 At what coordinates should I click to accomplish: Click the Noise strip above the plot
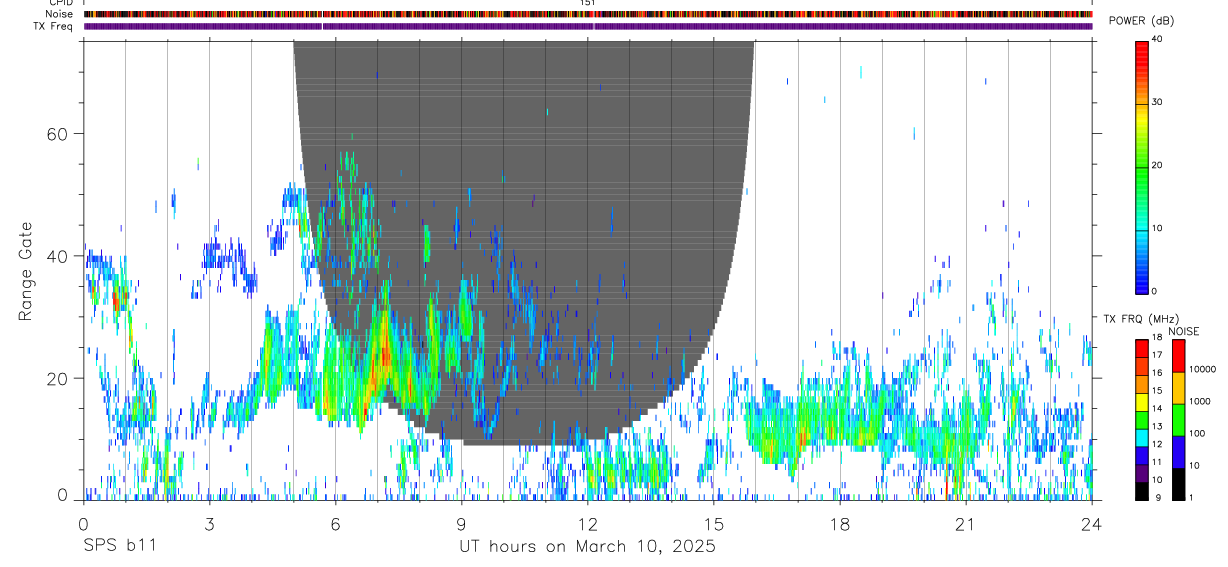coord(588,14)
